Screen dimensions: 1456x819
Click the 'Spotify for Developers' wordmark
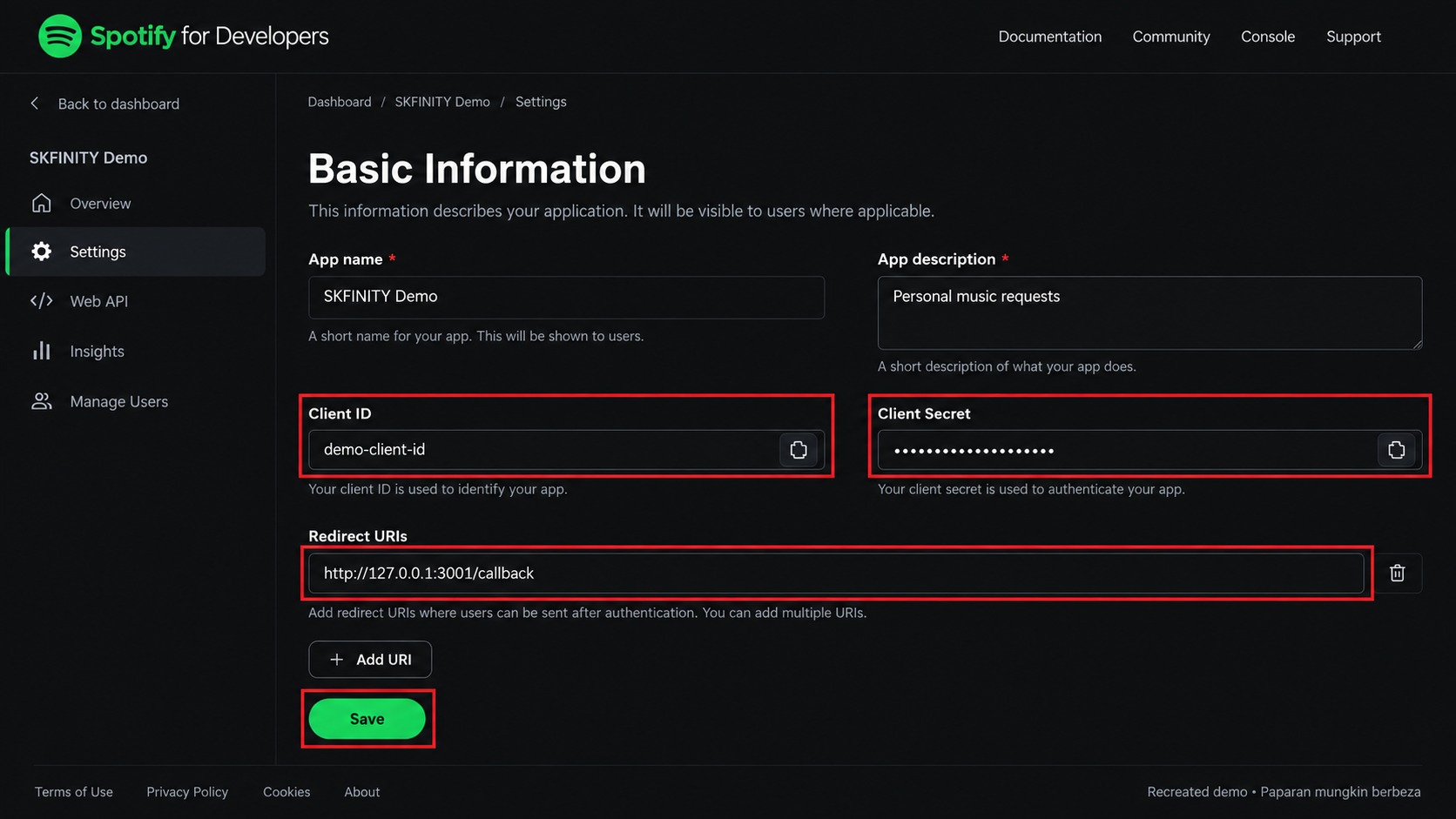tap(210, 36)
